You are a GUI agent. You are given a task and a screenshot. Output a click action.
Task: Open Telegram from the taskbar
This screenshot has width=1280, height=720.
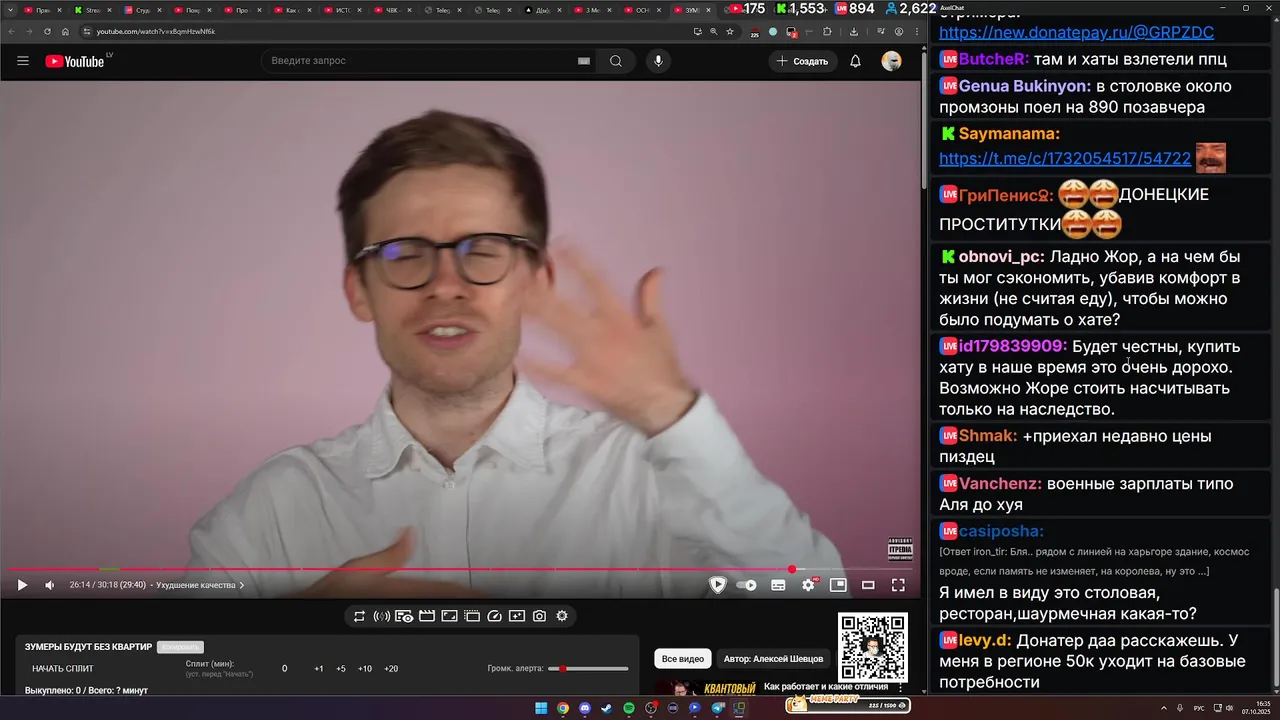click(717, 708)
